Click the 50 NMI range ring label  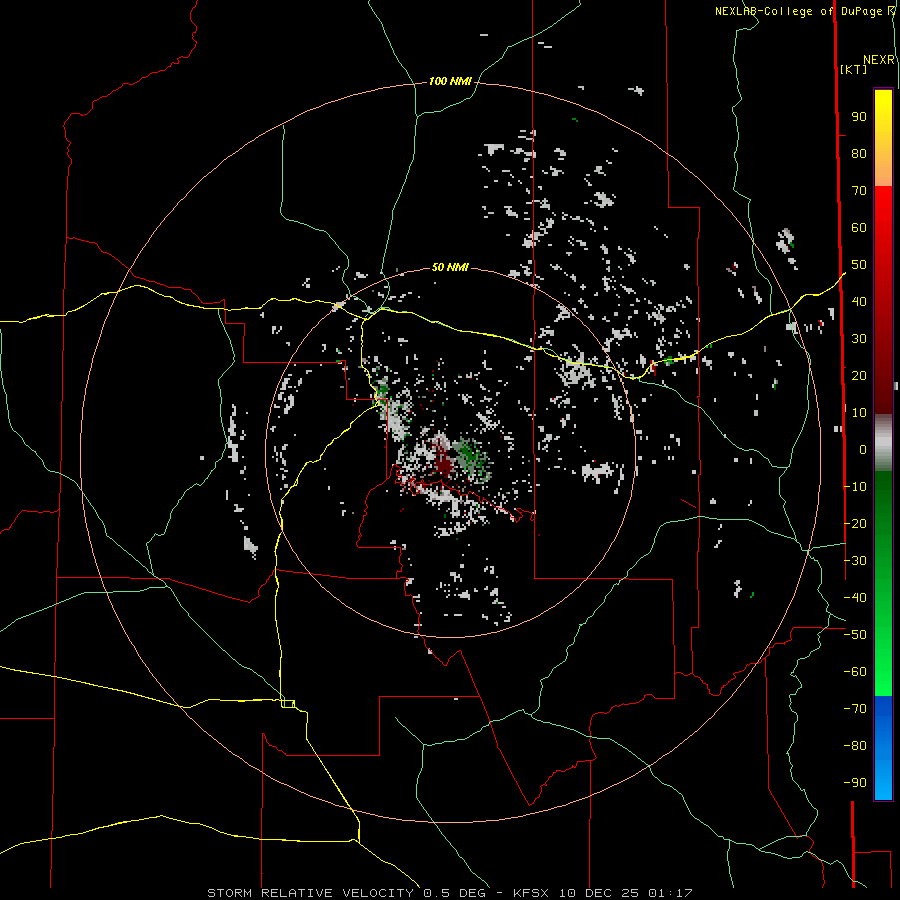point(450,267)
